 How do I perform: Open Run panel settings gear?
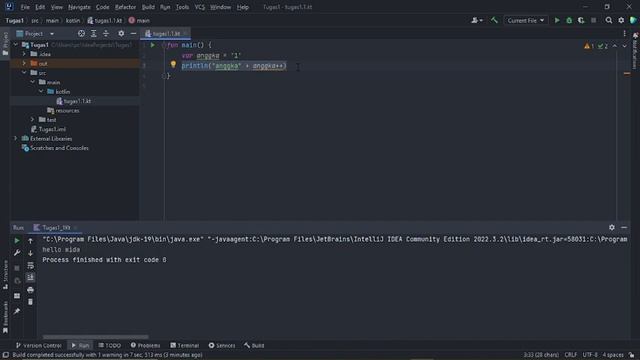coord(611,227)
